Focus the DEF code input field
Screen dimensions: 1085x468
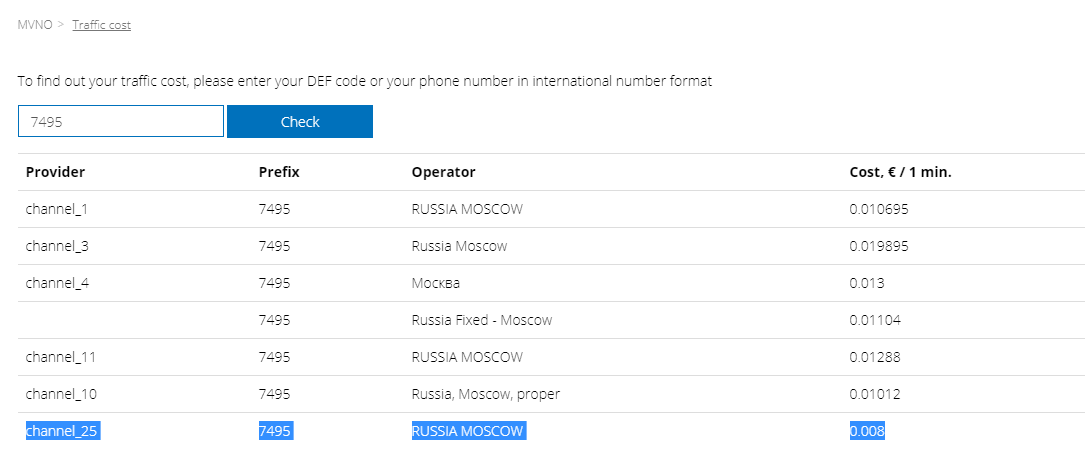coord(121,121)
